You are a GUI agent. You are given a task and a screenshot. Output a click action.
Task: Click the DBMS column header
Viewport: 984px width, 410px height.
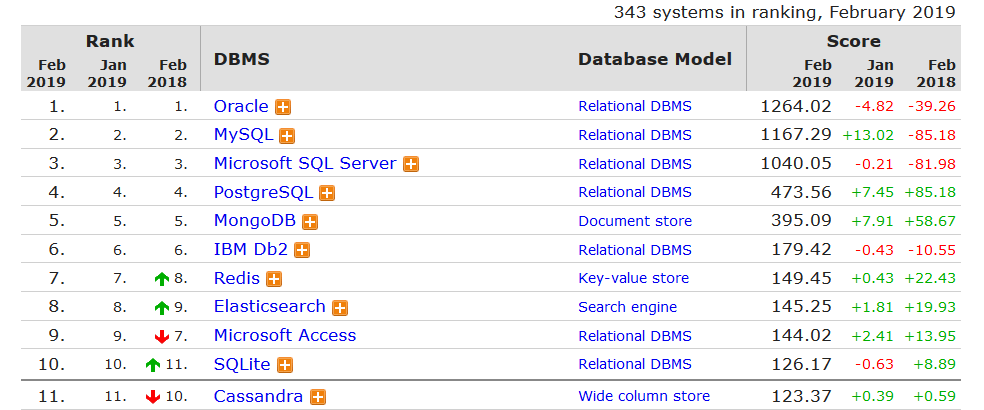tap(242, 60)
